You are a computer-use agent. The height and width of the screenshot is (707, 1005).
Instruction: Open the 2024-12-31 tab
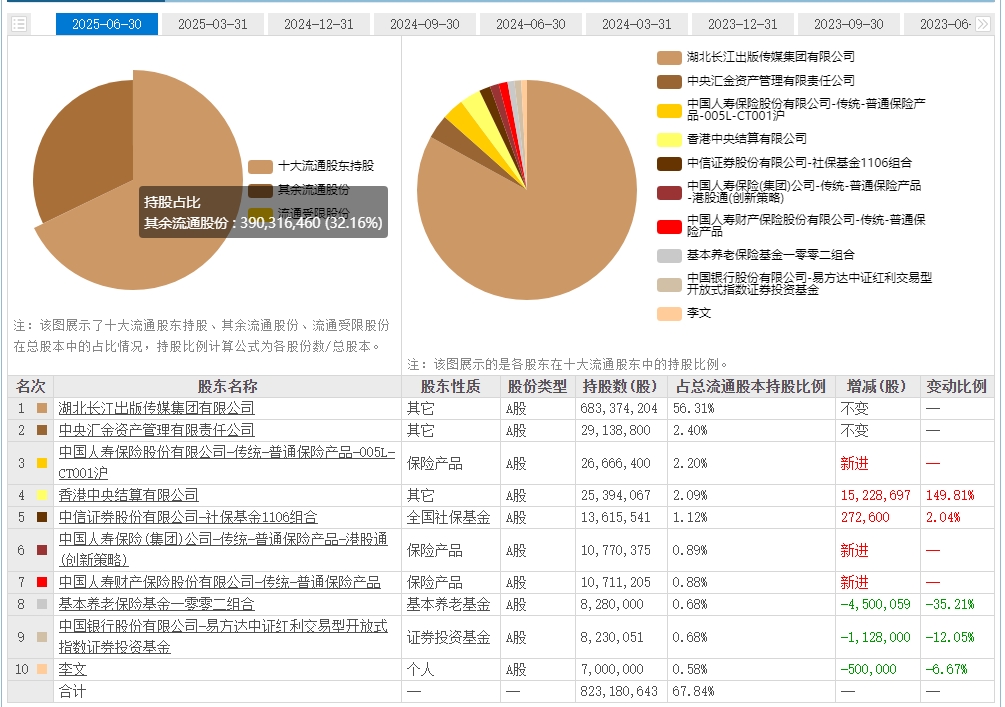tap(319, 24)
